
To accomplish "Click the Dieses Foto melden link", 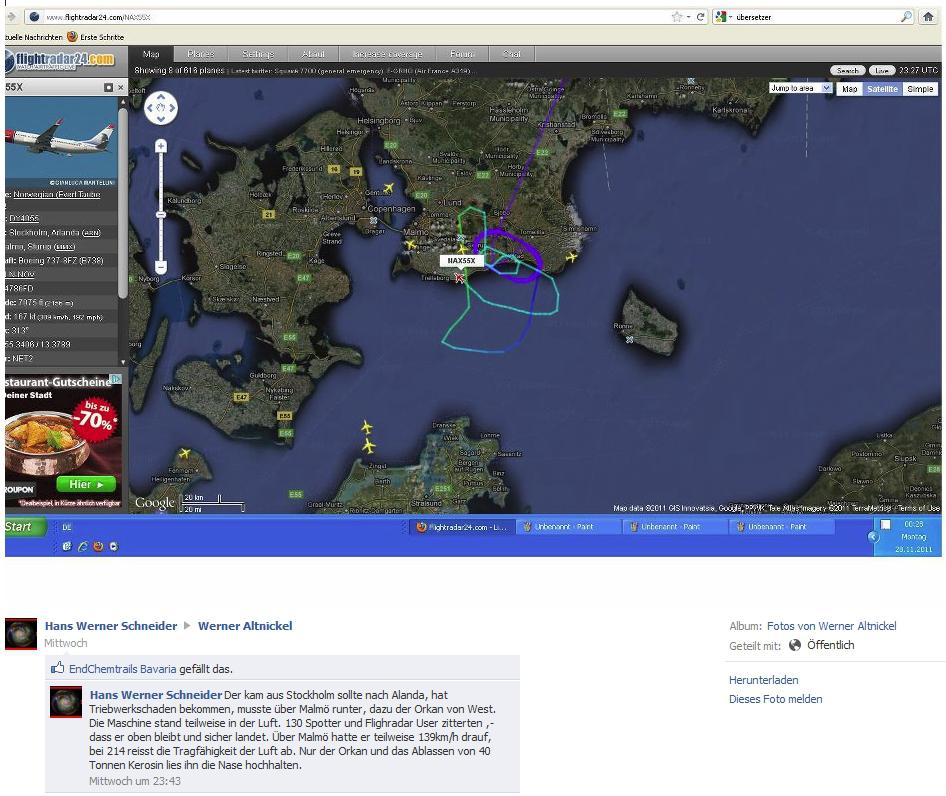I will [x=775, y=699].
